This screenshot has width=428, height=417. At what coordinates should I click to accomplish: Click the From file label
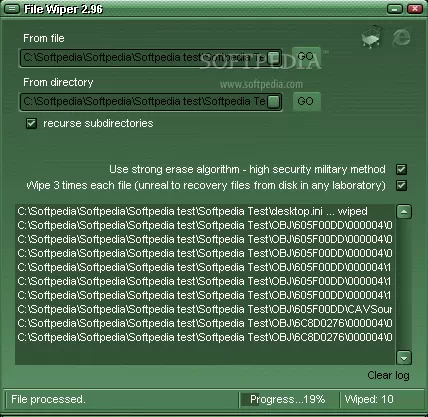pyautogui.click(x=44, y=38)
